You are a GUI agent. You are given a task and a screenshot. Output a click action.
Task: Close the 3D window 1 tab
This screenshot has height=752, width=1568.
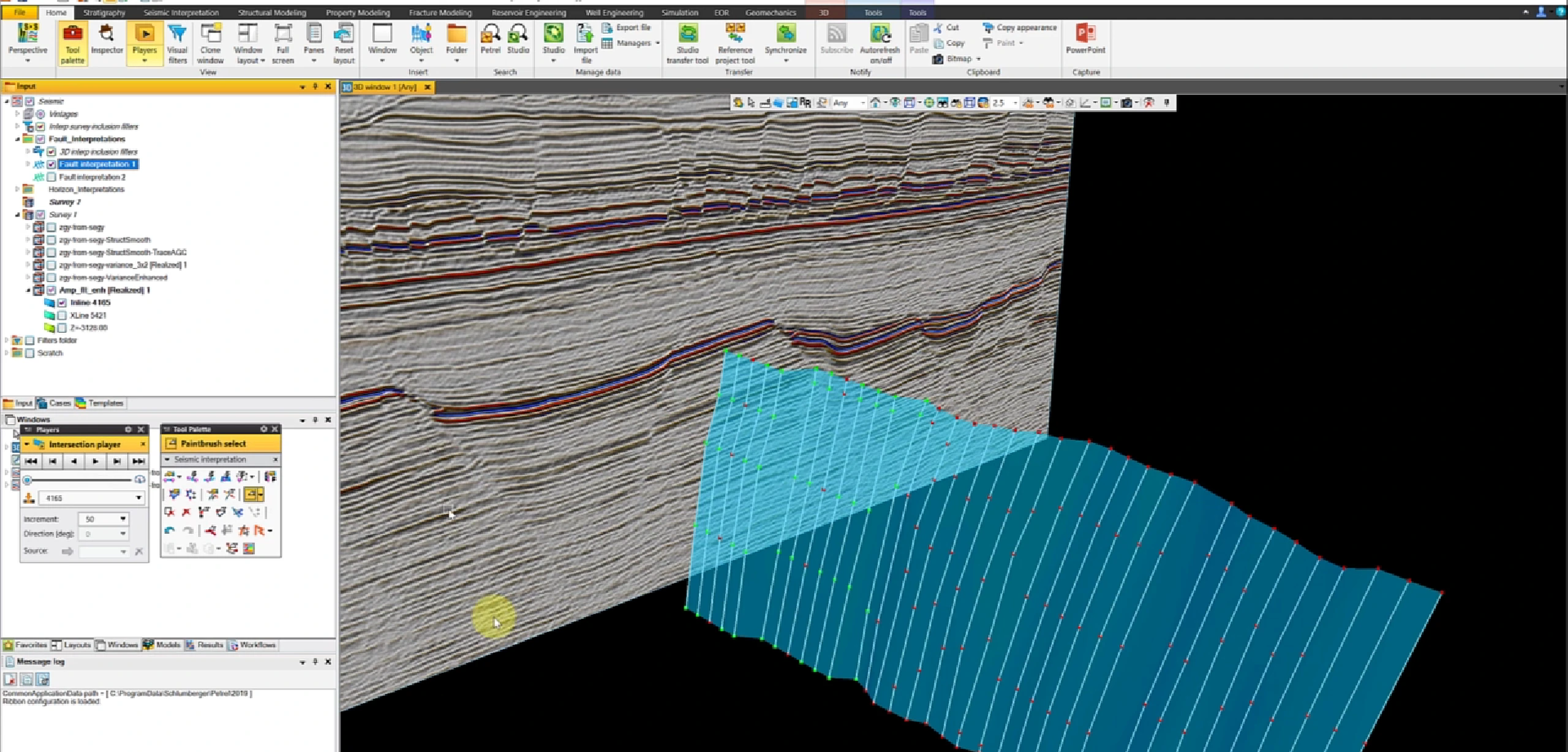pyautogui.click(x=428, y=88)
